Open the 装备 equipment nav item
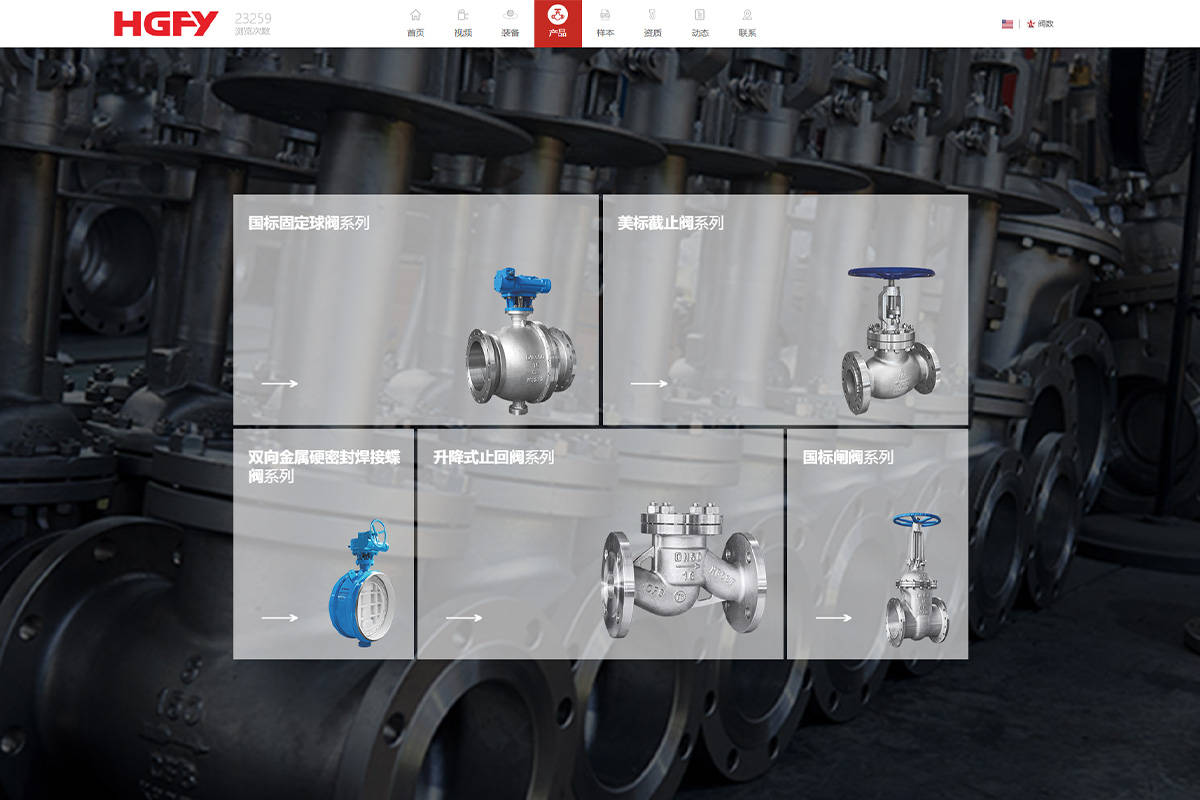The width and height of the screenshot is (1200, 800). (x=510, y=23)
